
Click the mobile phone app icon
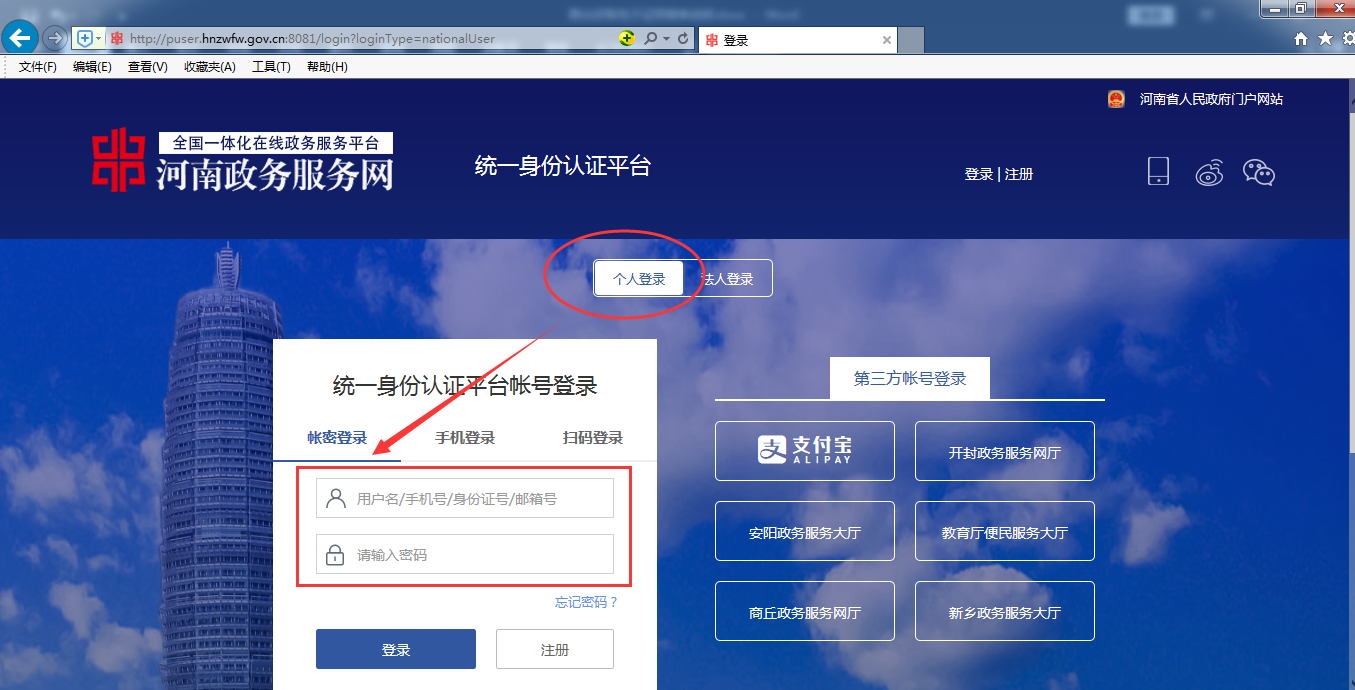(x=1158, y=171)
